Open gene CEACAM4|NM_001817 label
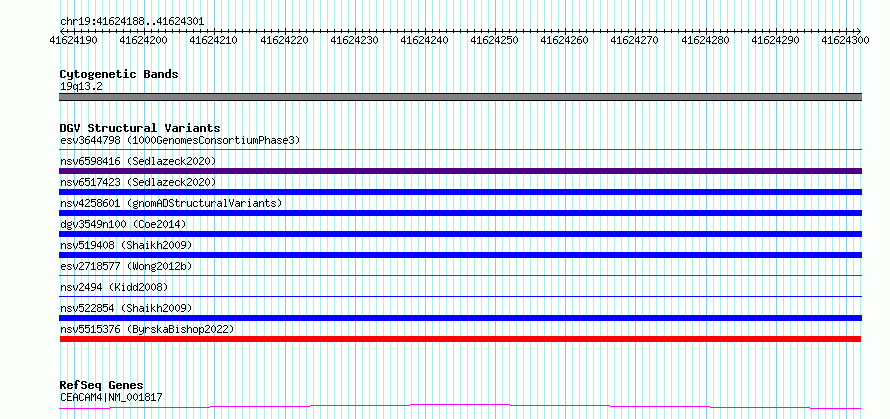 tap(111, 397)
